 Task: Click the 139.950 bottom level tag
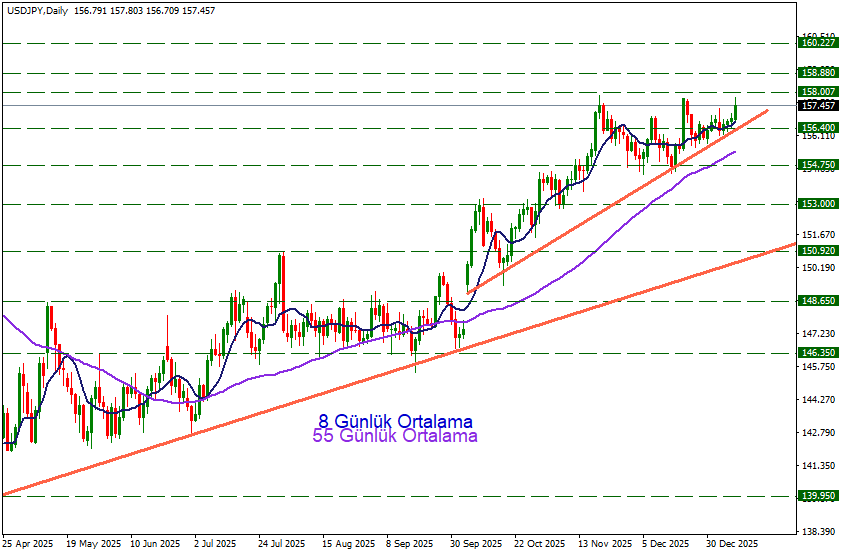818,496
